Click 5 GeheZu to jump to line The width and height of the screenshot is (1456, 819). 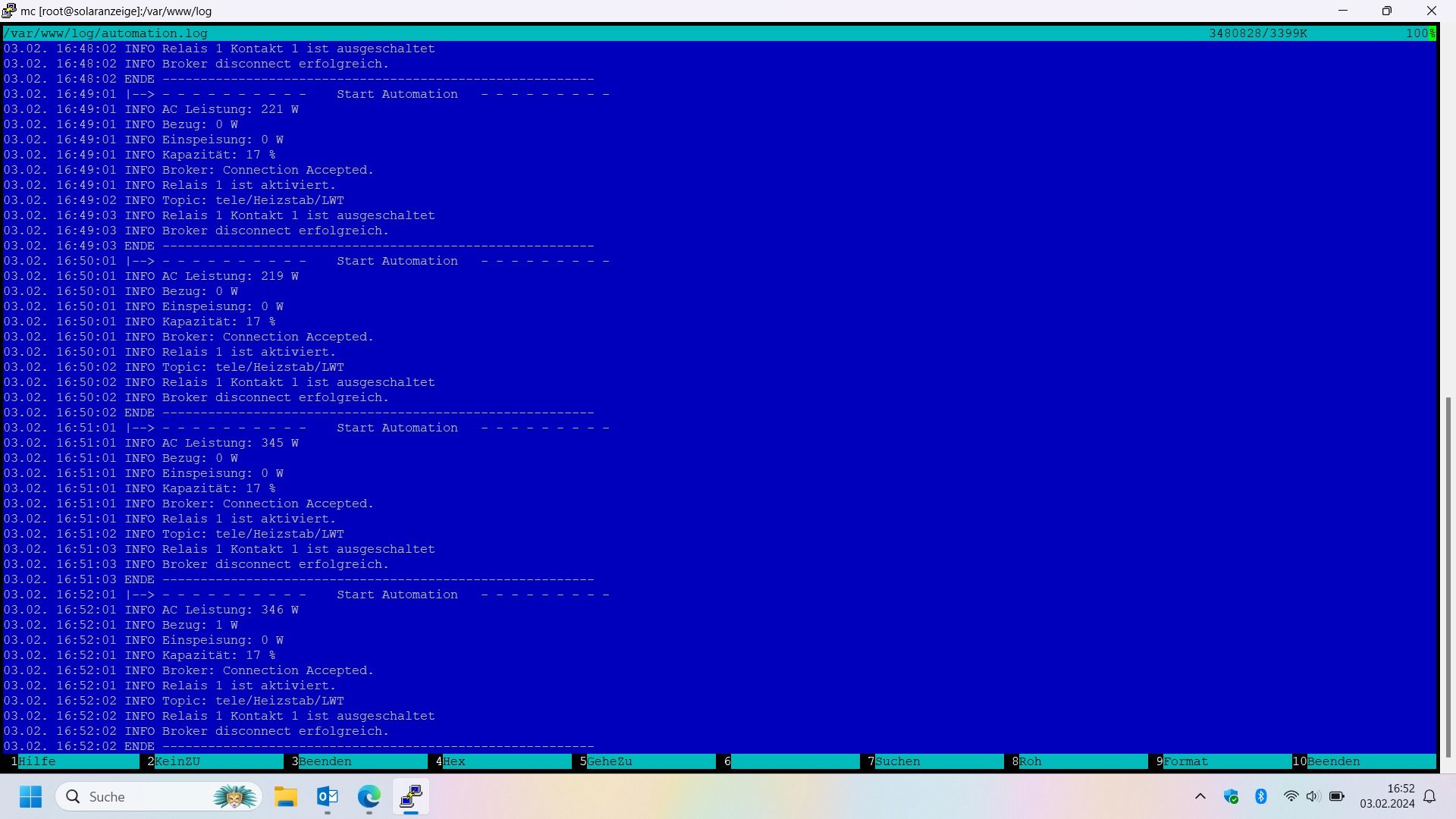609,761
